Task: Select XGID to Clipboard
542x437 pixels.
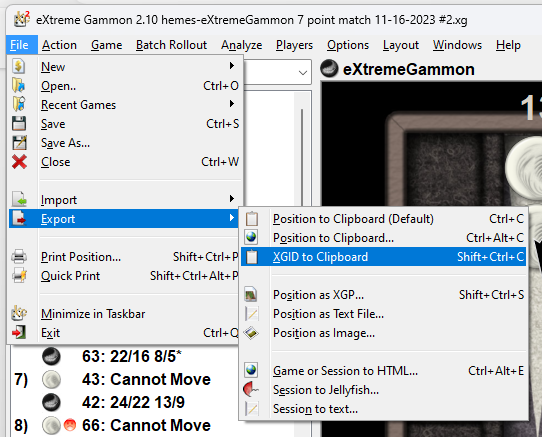Action: [384, 257]
